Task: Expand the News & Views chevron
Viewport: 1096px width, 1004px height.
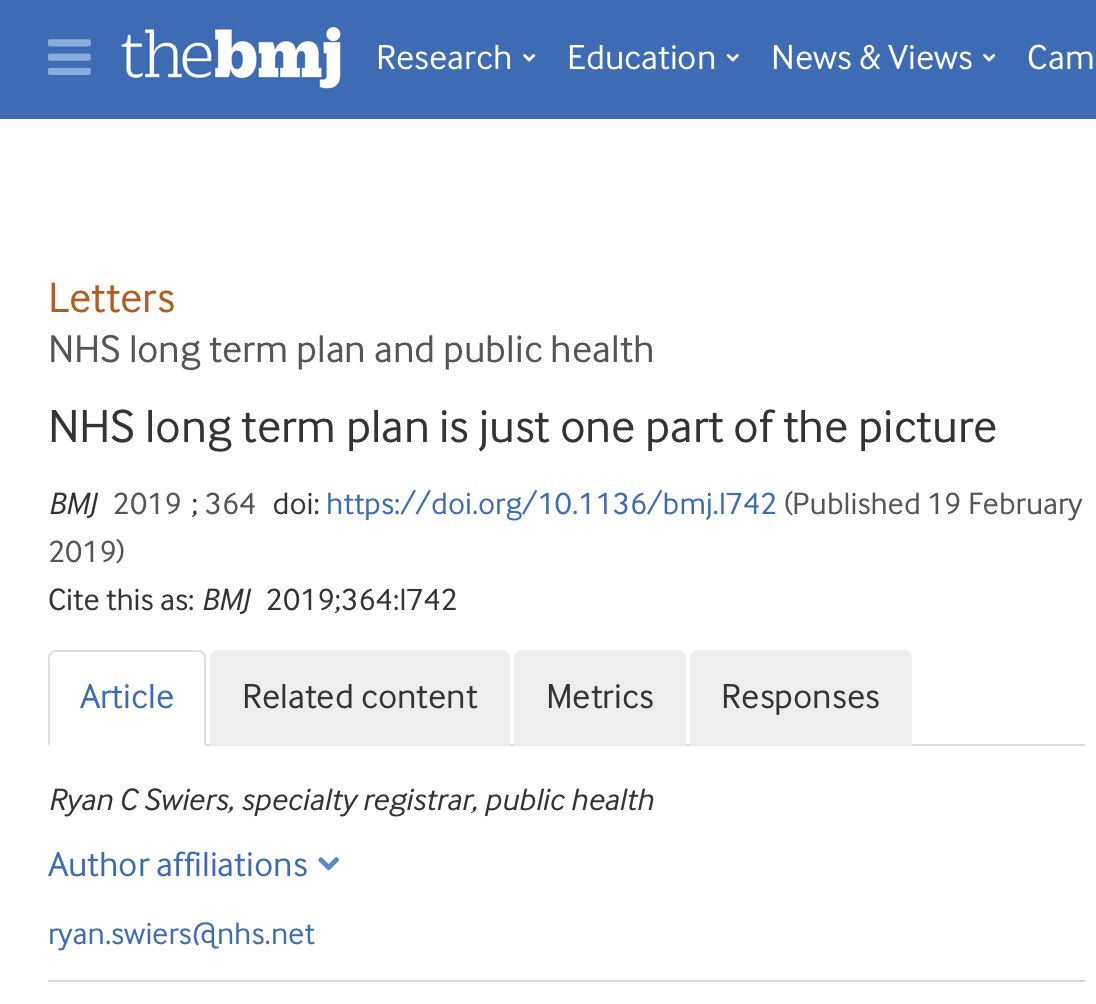Action: pos(989,58)
